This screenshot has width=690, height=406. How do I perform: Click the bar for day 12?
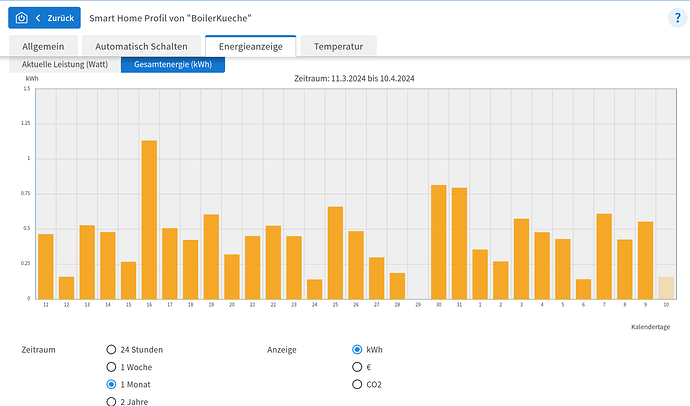coord(66,288)
